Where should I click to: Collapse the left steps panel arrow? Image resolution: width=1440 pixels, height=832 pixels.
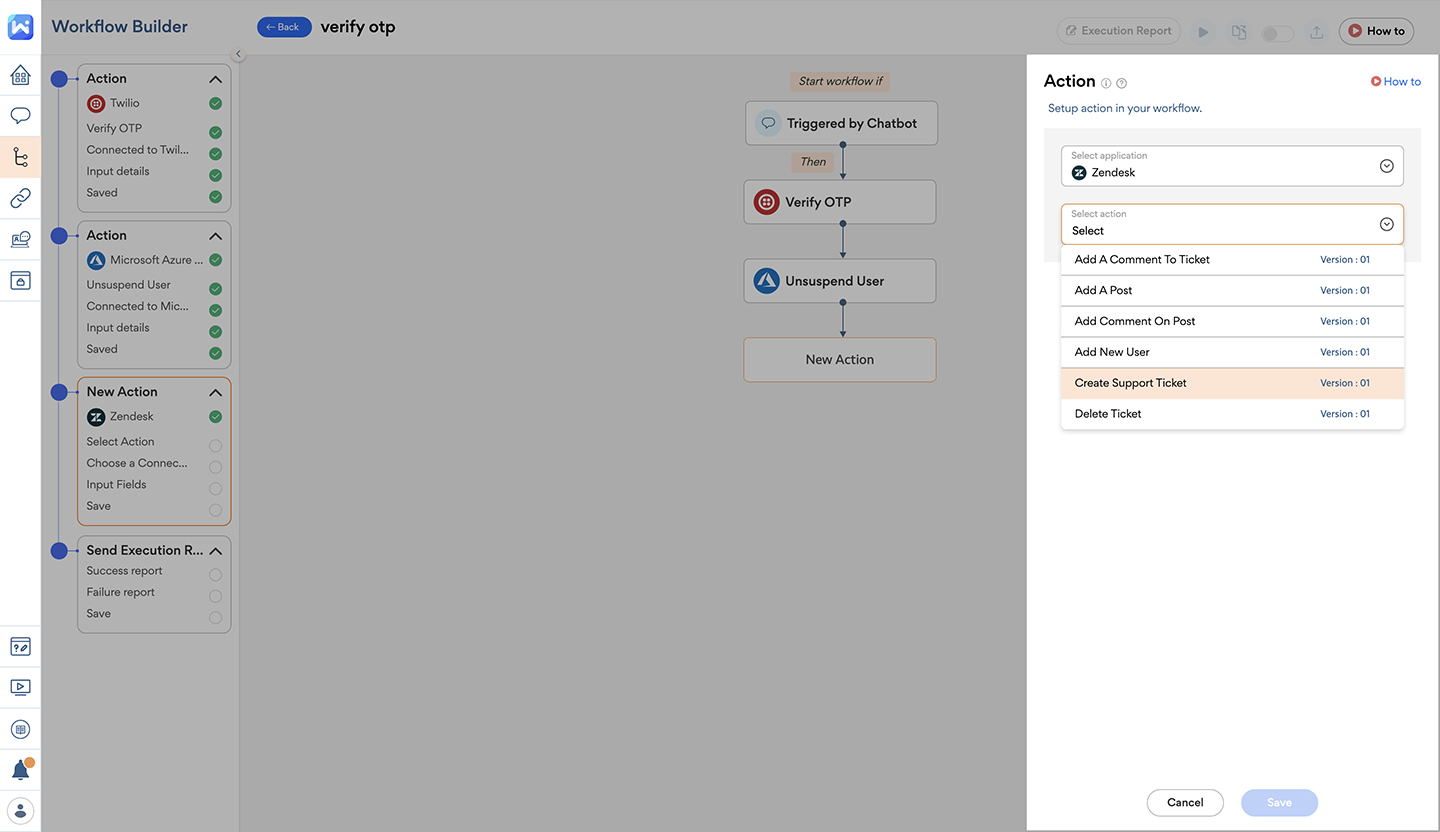pos(238,54)
